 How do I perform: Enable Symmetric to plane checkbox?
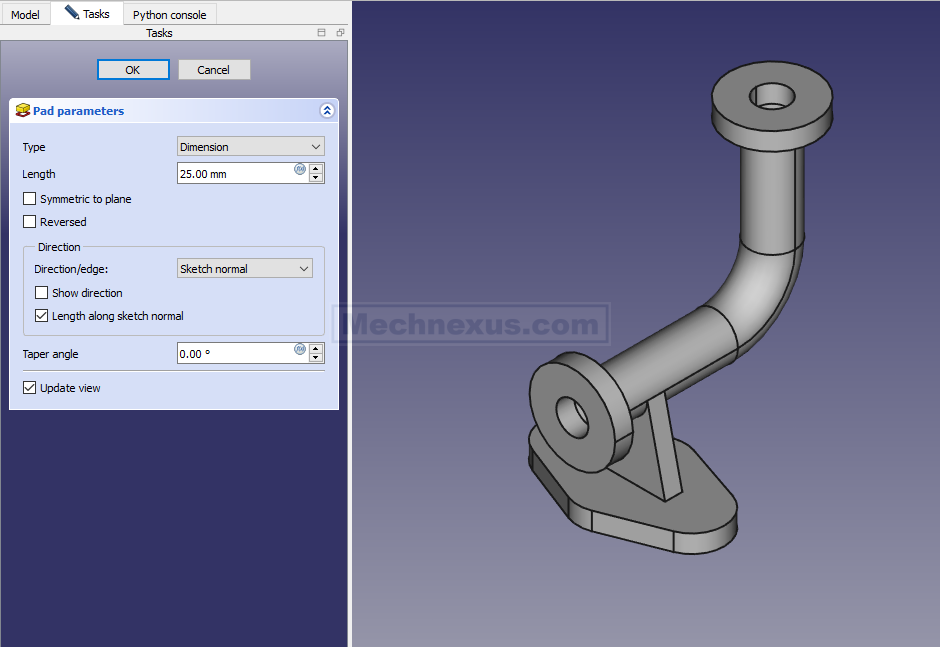(x=29, y=198)
